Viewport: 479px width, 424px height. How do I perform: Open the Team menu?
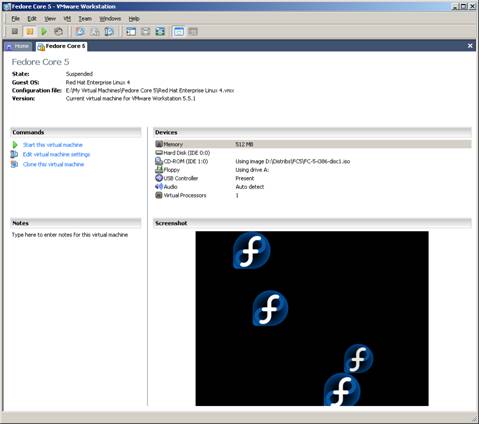tap(85, 19)
